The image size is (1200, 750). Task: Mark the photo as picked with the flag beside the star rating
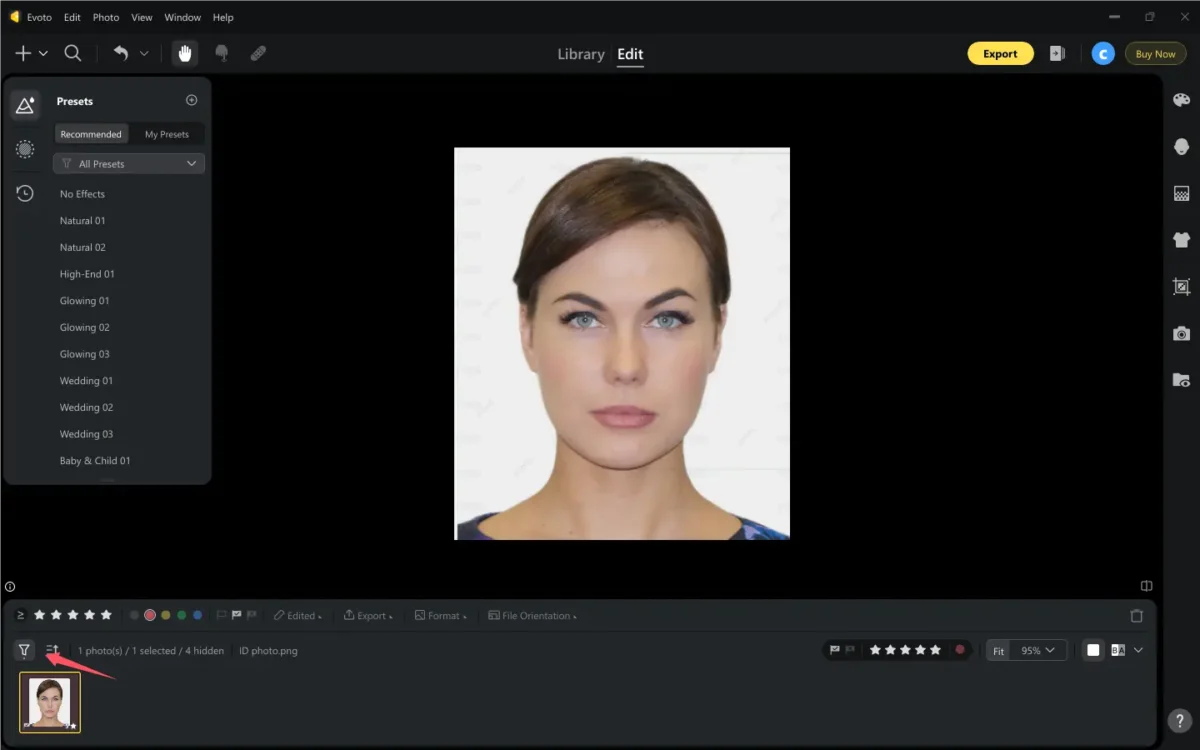point(835,650)
